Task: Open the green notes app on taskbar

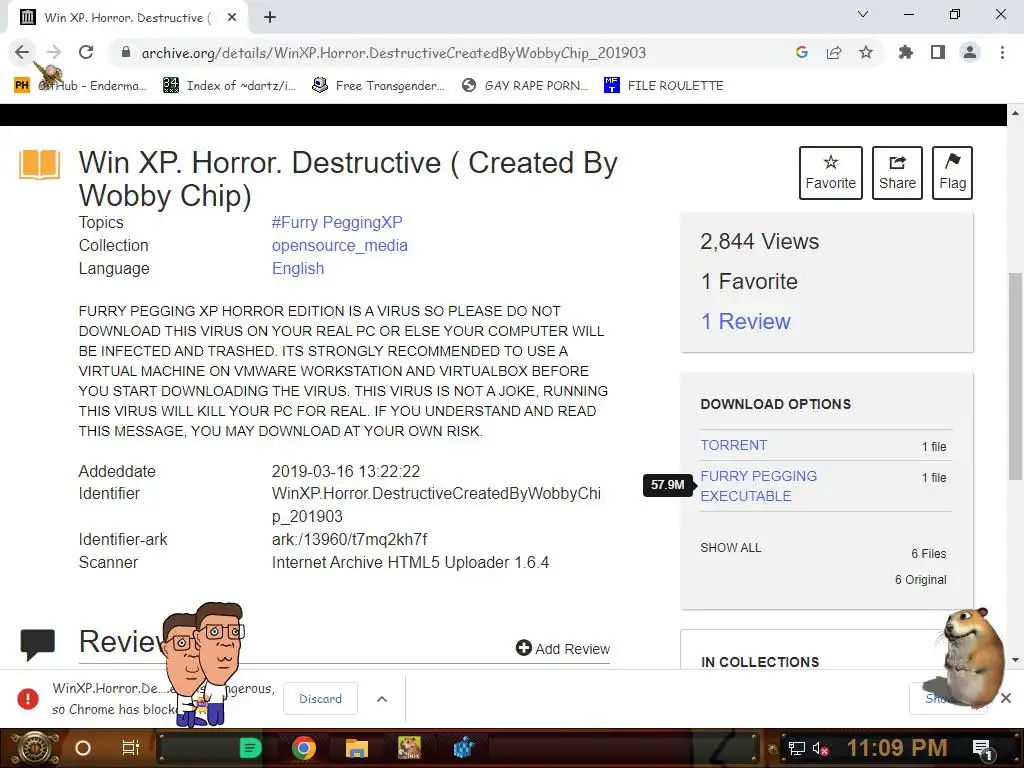Action: coord(250,748)
